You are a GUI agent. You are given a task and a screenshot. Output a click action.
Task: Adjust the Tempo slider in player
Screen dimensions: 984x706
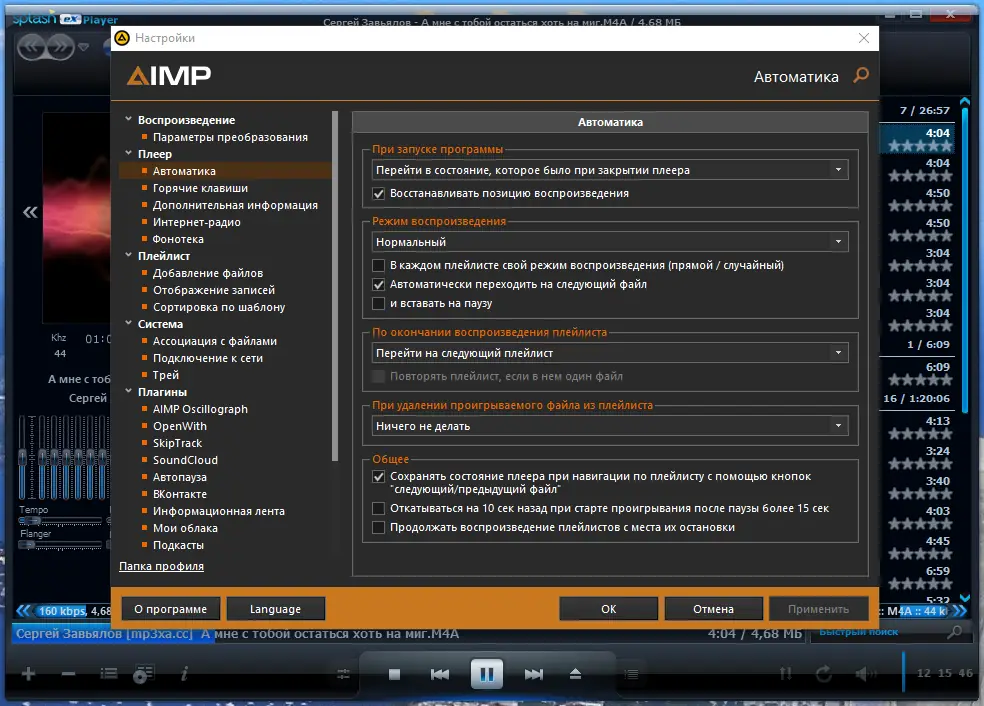coord(60,521)
